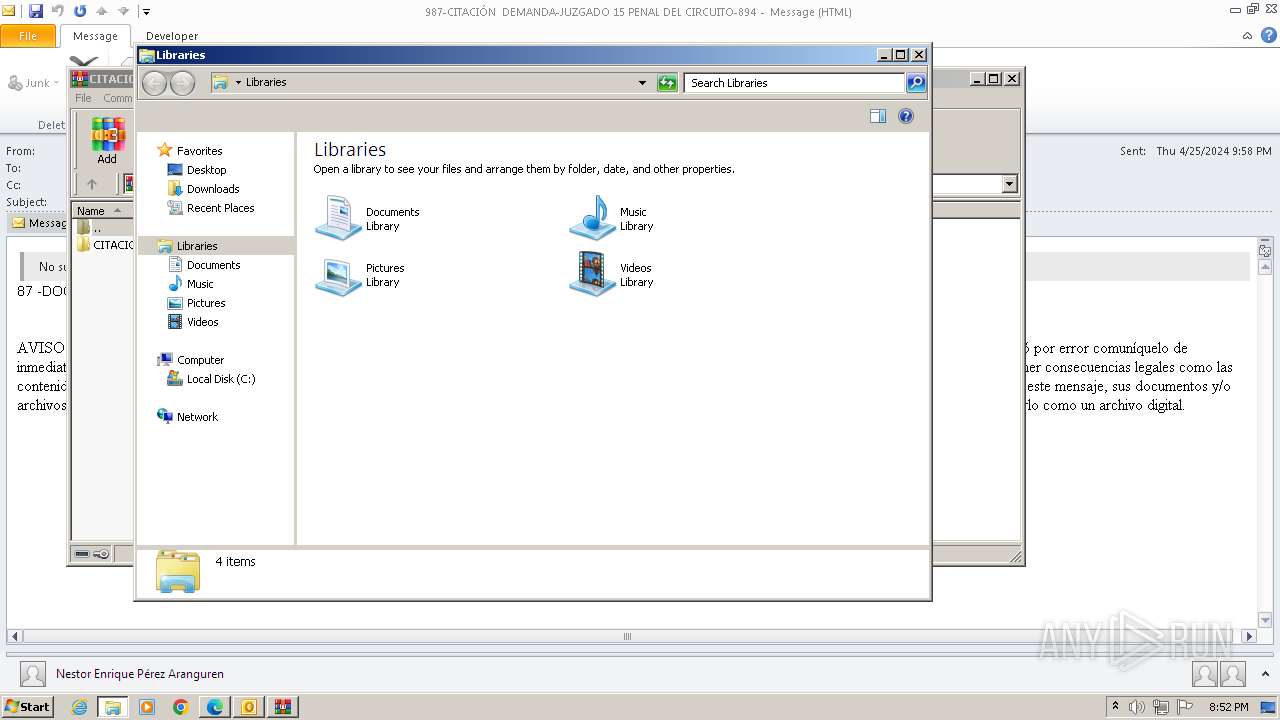
Task: Open Windows Media Player from taskbar
Action: click(x=147, y=707)
